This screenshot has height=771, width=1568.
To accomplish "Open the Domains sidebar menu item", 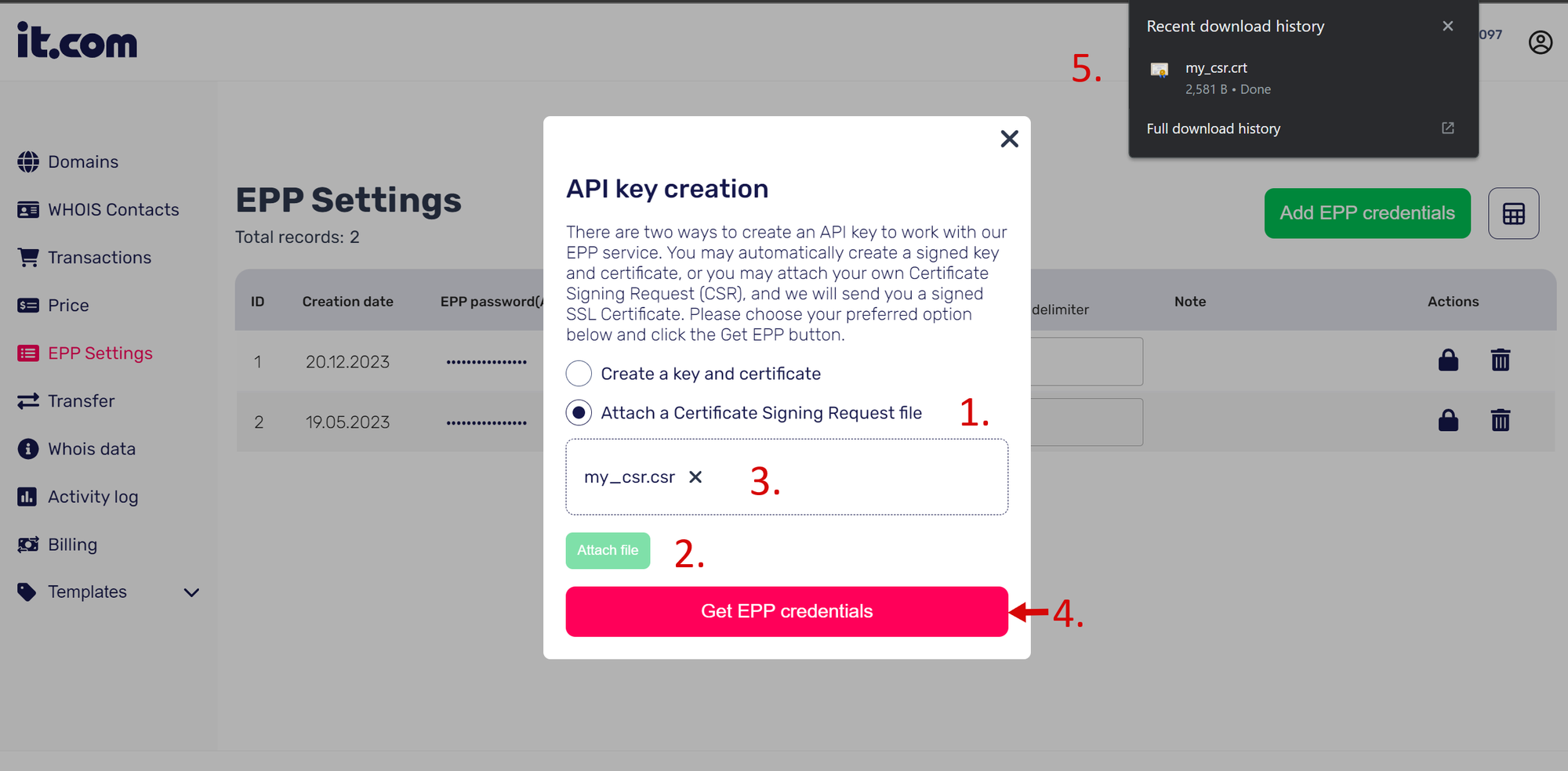I will coord(83,162).
